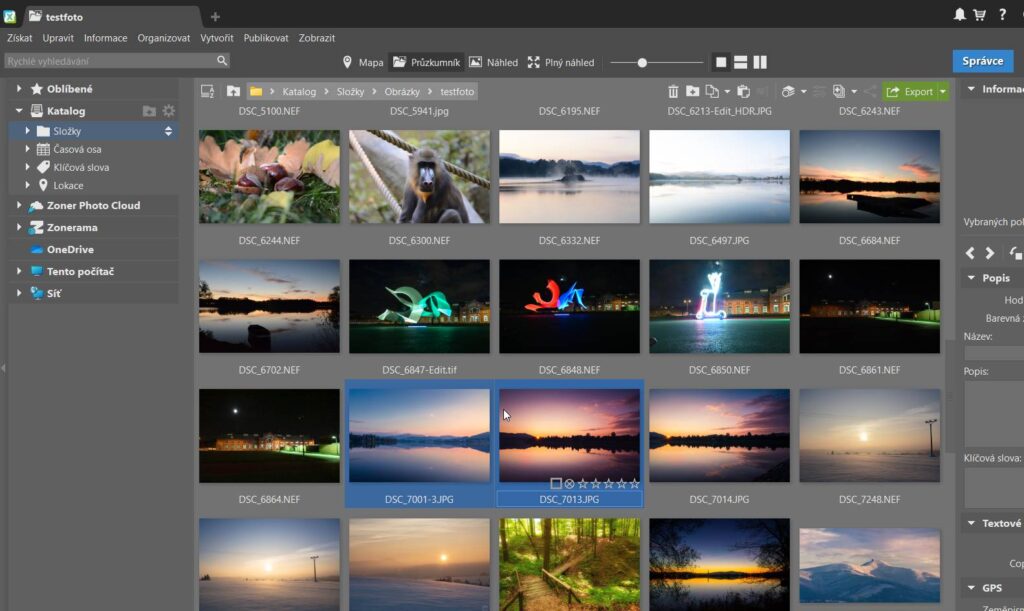The width and height of the screenshot is (1024, 611).
Task: Select horizontal split layout button
Action: tap(741, 62)
